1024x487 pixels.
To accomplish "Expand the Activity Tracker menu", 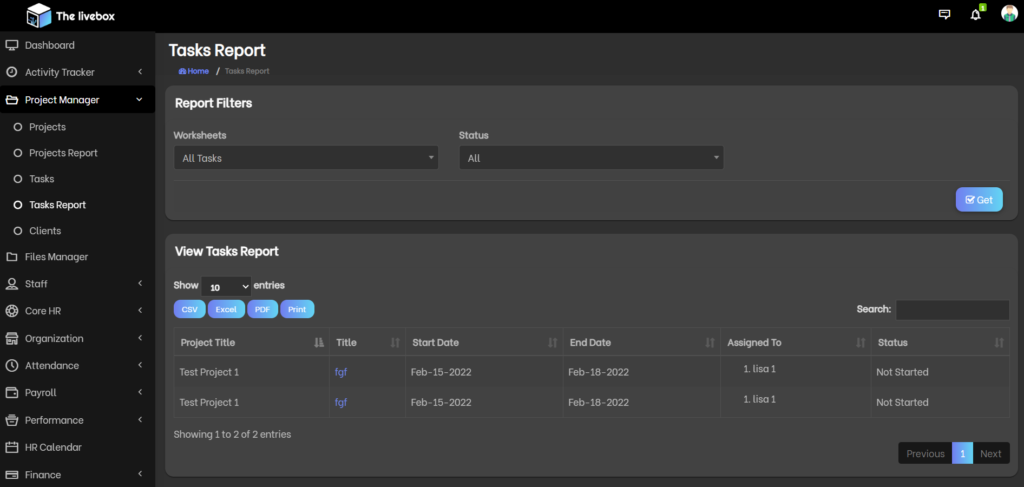I will [76, 72].
